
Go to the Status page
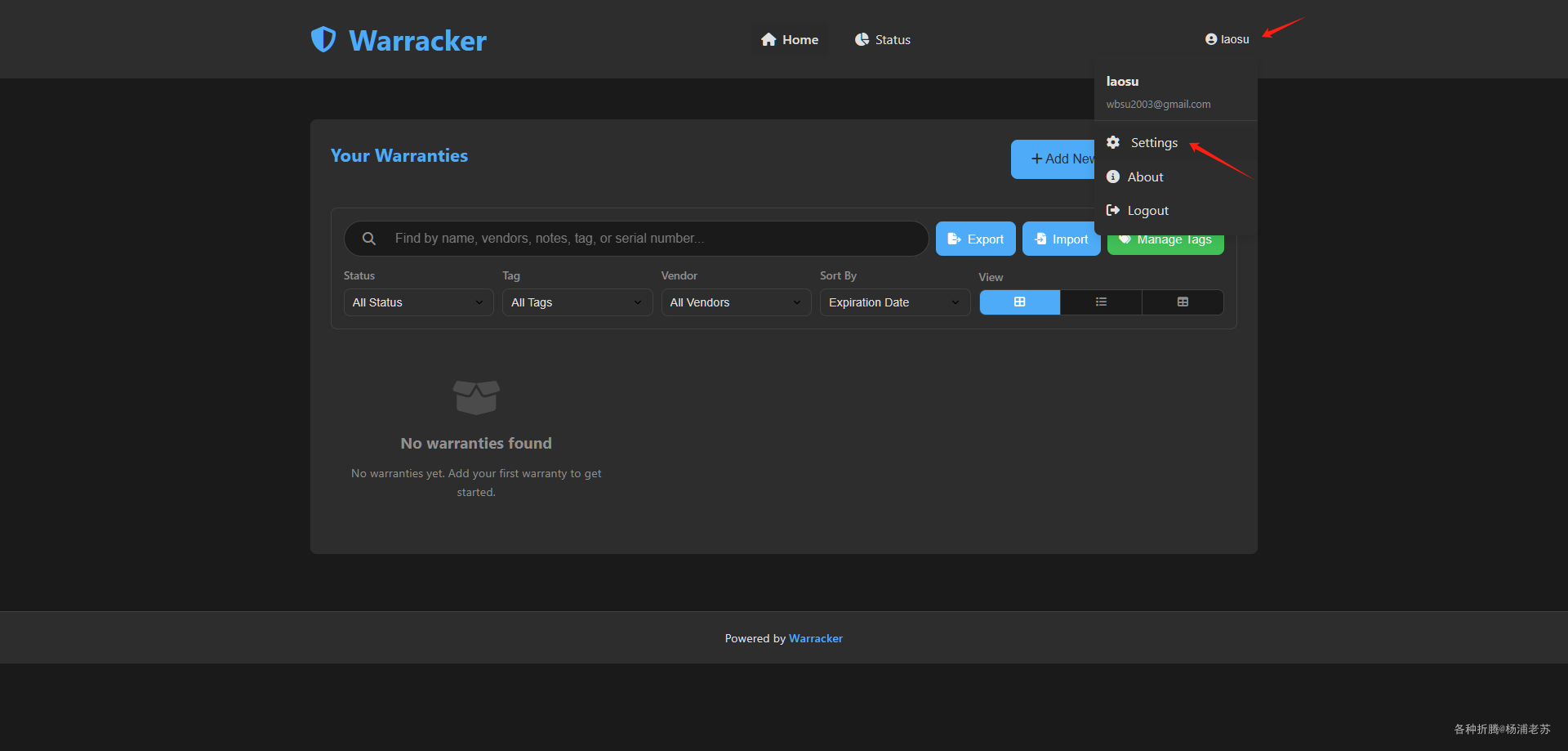pyautogui.click(x=883, y=39)
